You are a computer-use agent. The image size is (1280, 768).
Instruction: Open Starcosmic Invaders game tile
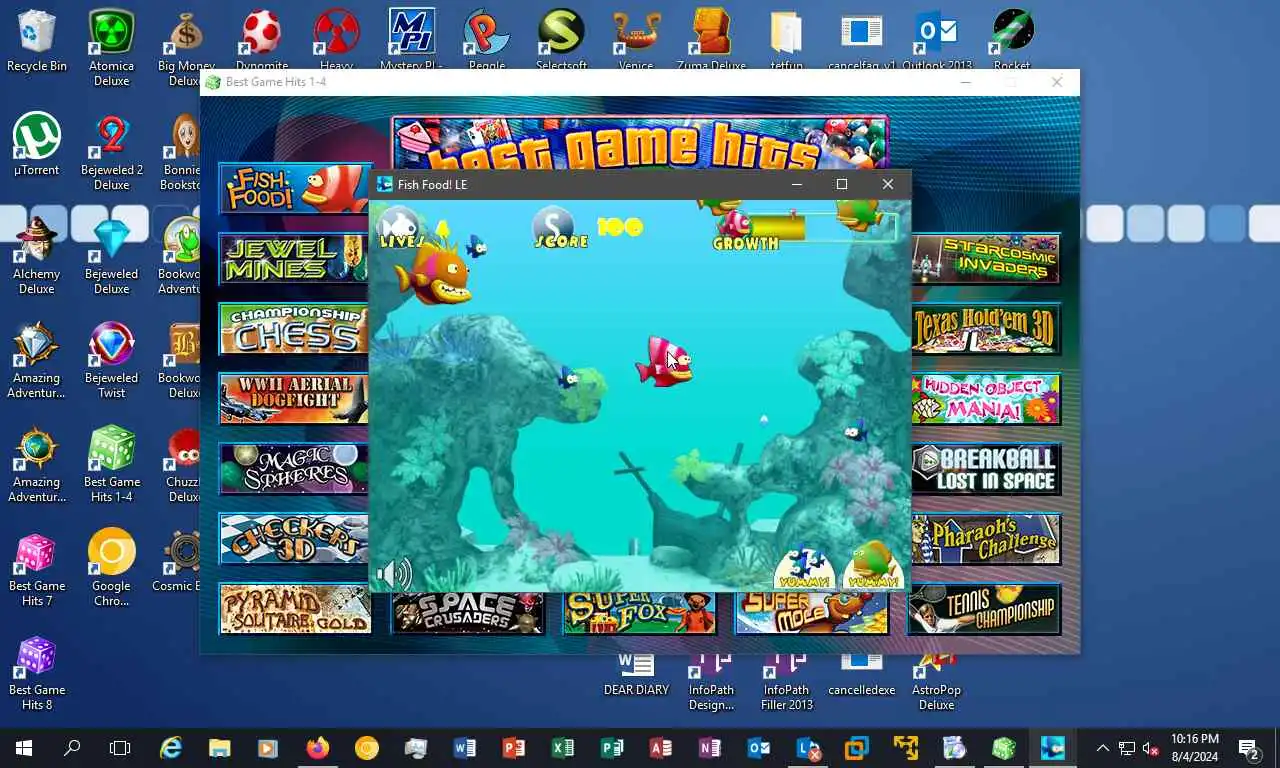tap(986, 259)
